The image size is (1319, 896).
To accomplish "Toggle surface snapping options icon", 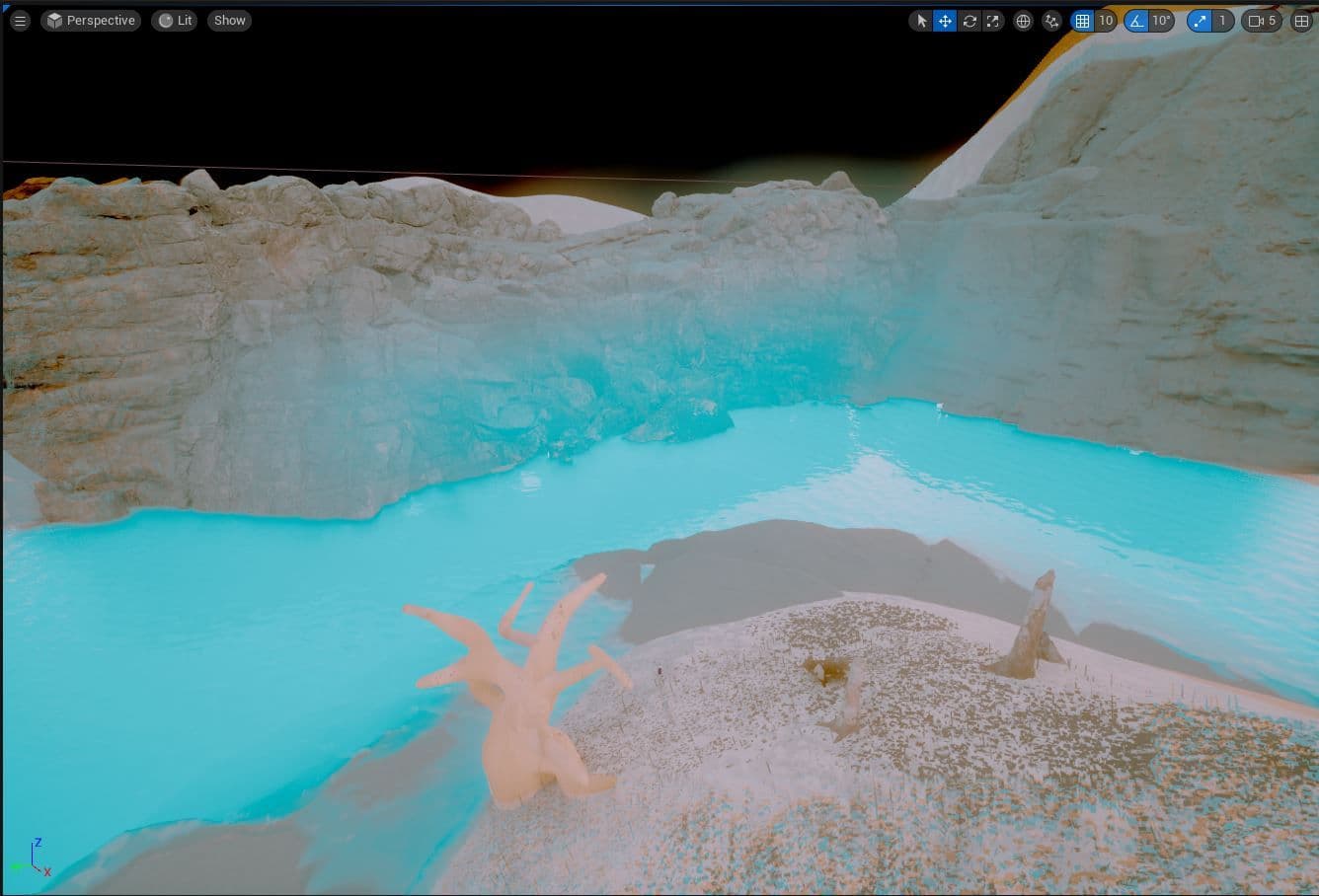I will click(1051, 21).
